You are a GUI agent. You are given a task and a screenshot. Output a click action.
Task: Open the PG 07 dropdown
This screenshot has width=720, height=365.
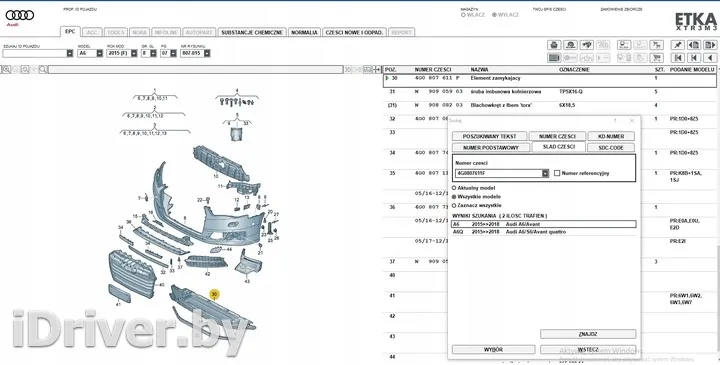[173, 53]
